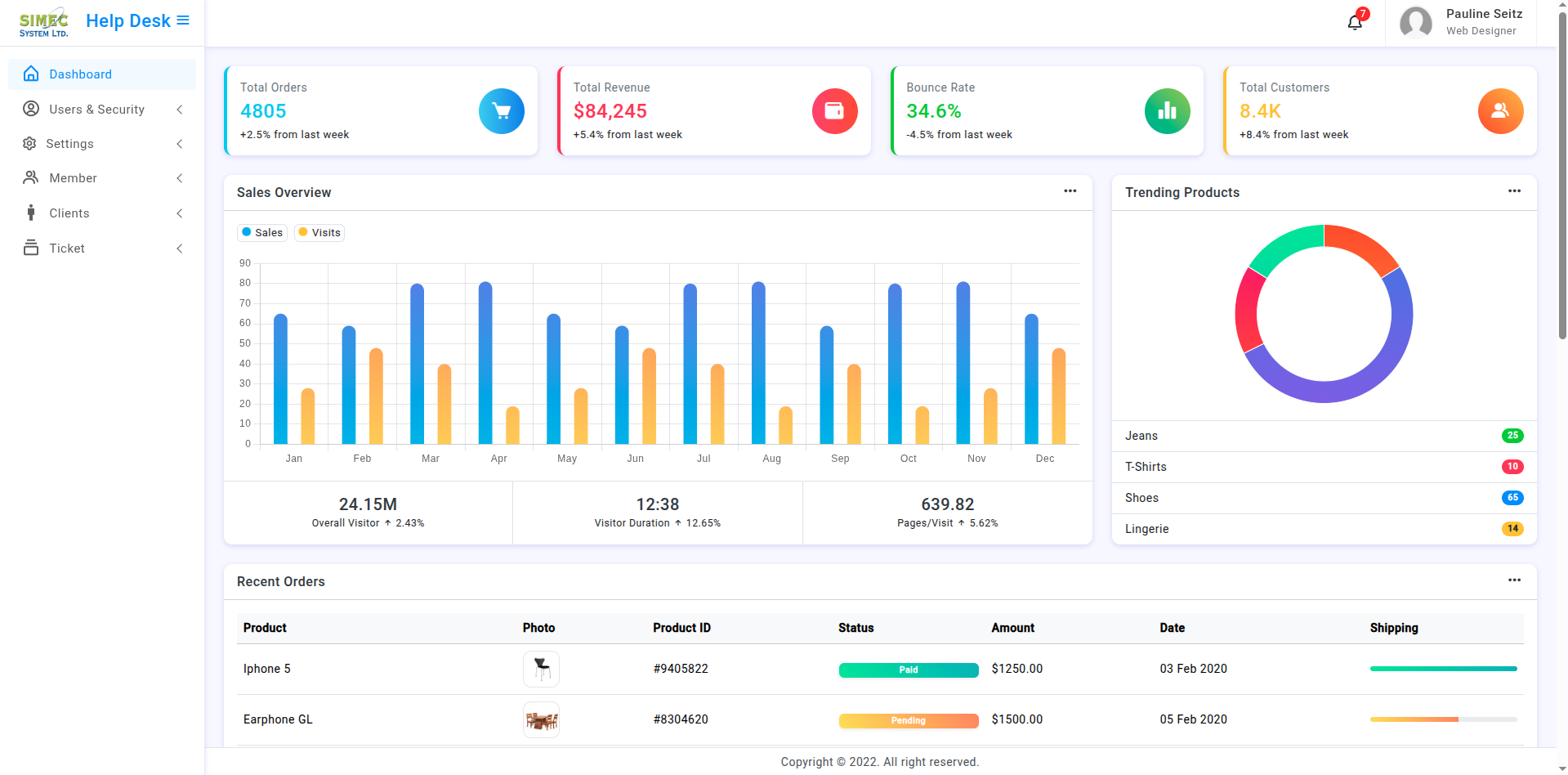Image resolution: width=1568 pixels, height=775 pixels.
Task: Open Sales Overview three-dot options
Action: click(x=1070, y=191)
